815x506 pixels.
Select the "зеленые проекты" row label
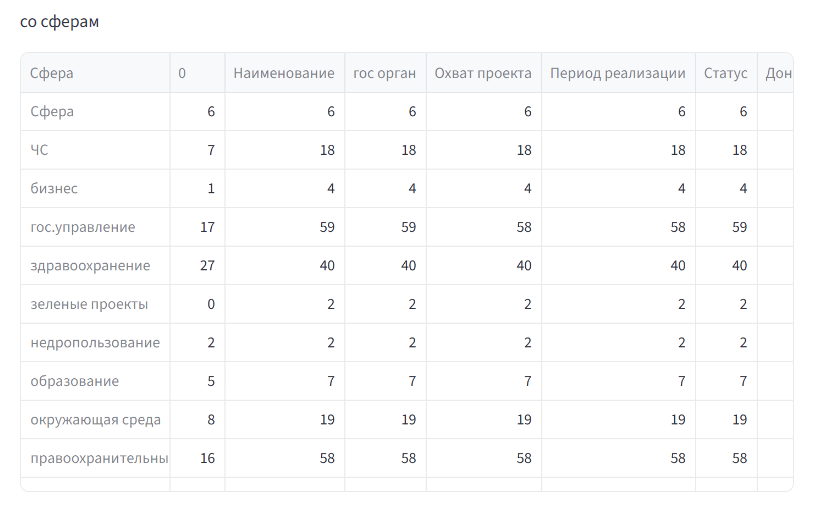(89, 304)
